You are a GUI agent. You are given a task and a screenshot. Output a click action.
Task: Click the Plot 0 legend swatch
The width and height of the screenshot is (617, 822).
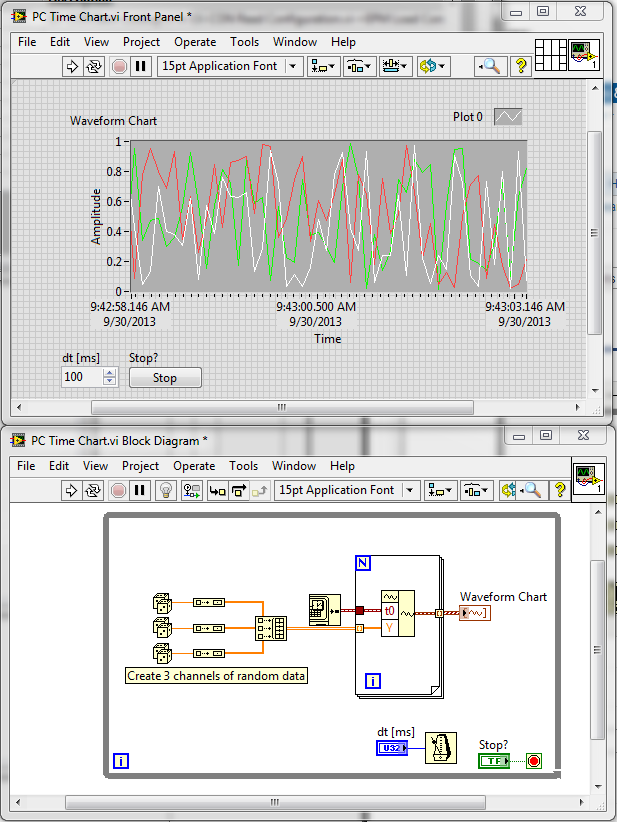[x=508, y=117]
